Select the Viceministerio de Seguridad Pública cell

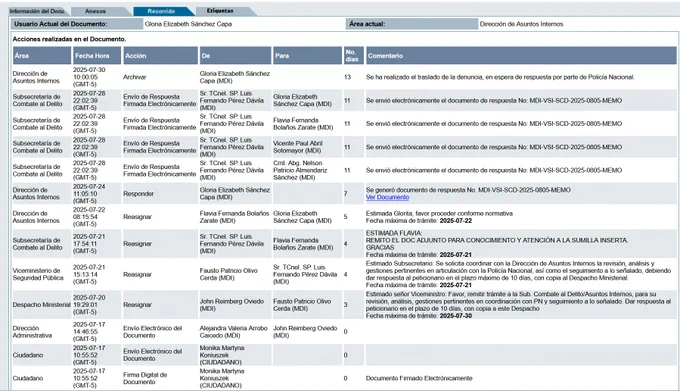point(38,274)
